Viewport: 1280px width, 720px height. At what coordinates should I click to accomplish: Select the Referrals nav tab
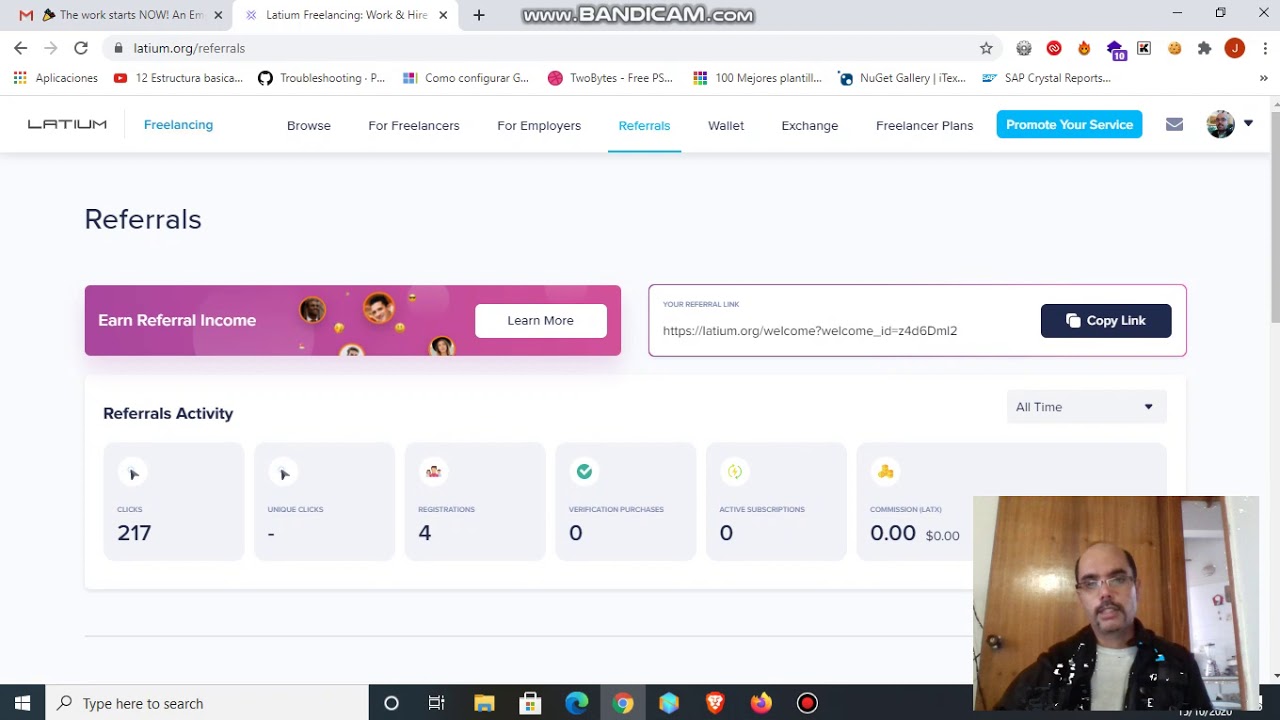tap(644, 126)
